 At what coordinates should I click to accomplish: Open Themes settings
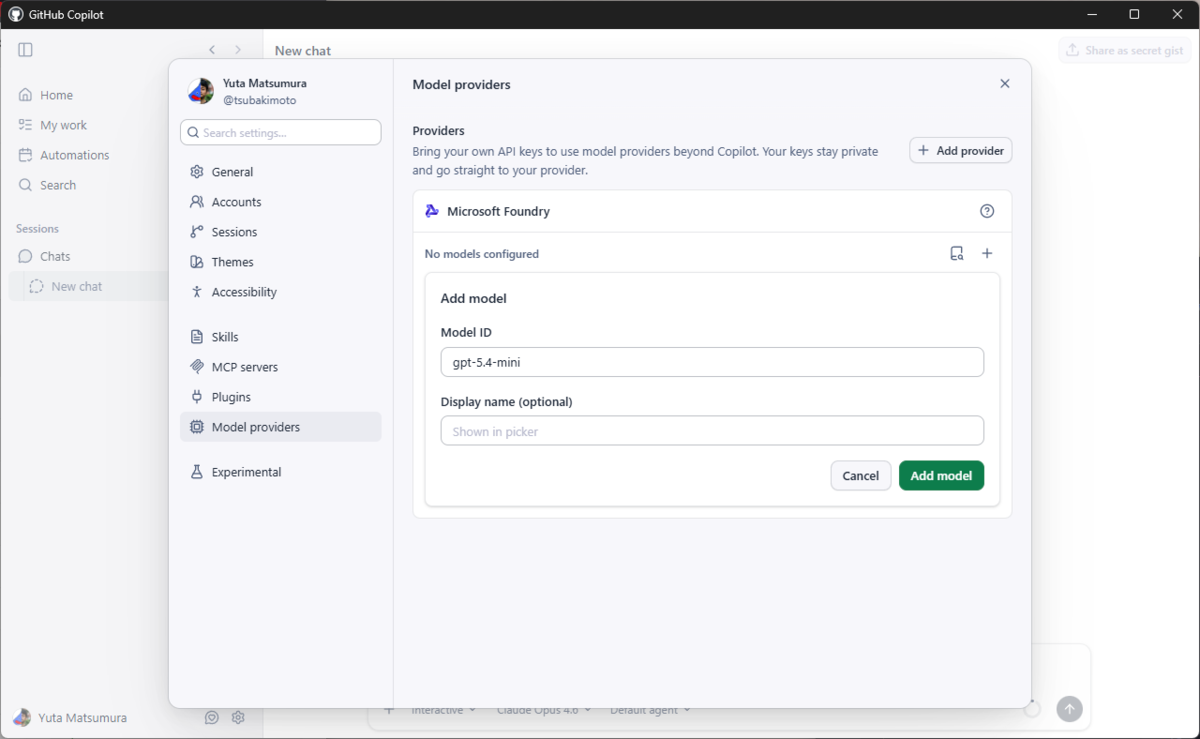click(281, 262)
